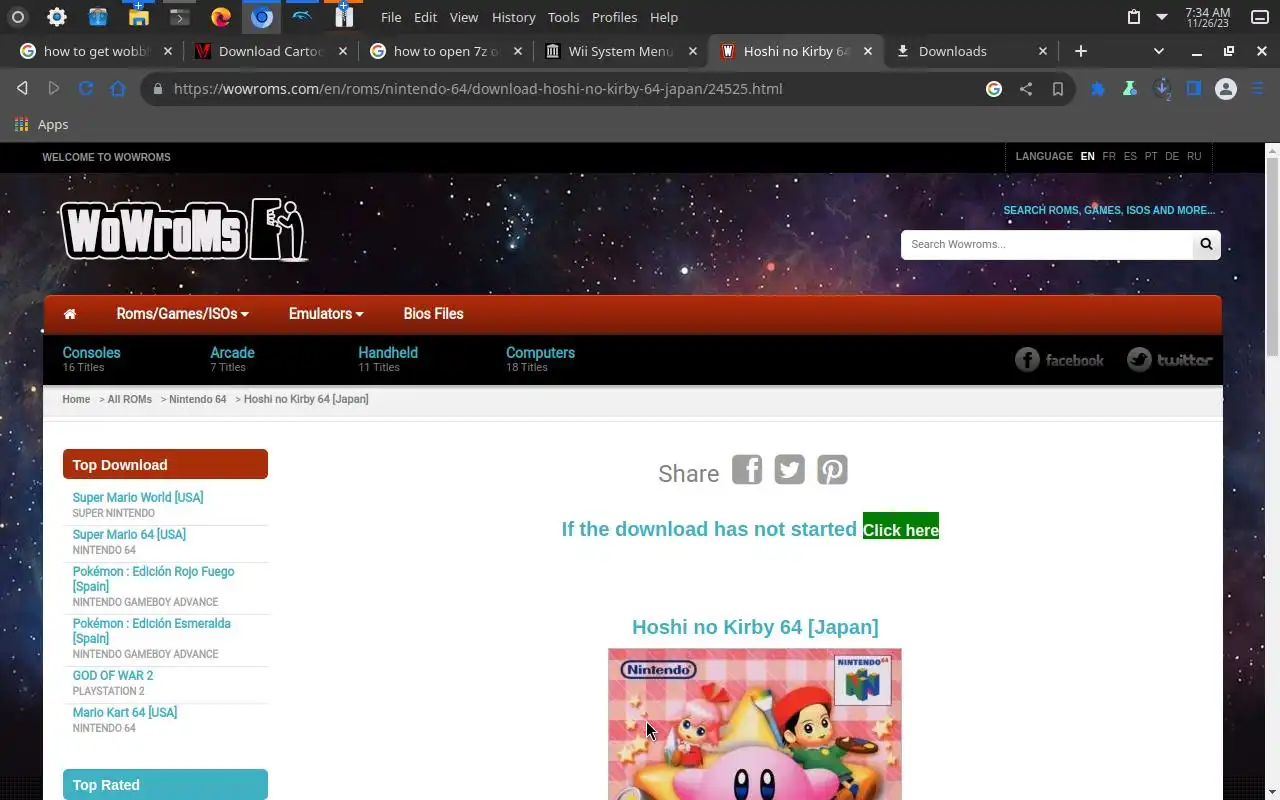Select the Chromium browser taskbar icon
The height and width of the screenshot is (800, 1280).
pos(261,17)
